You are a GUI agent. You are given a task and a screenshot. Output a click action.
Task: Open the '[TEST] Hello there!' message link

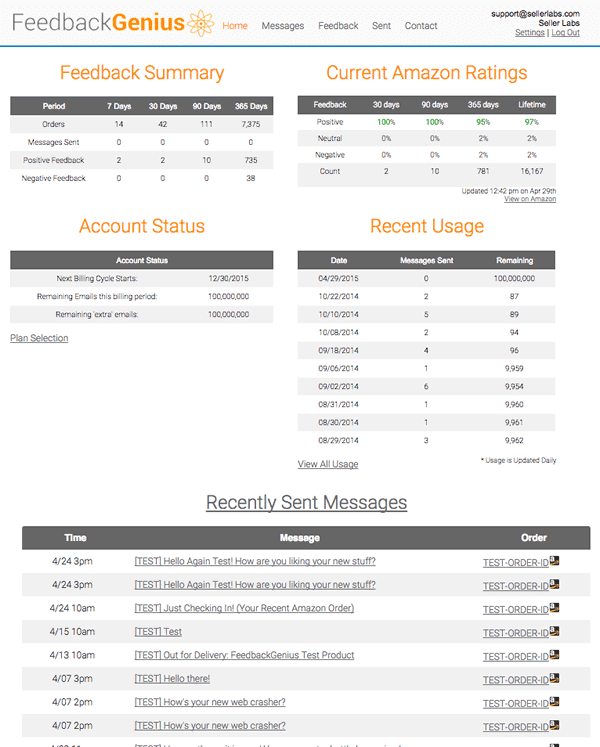[x=172, y=678]
